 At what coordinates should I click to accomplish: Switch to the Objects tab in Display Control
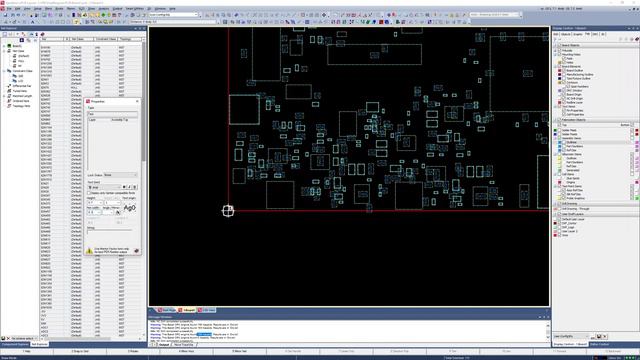click(x=566, y=34)
